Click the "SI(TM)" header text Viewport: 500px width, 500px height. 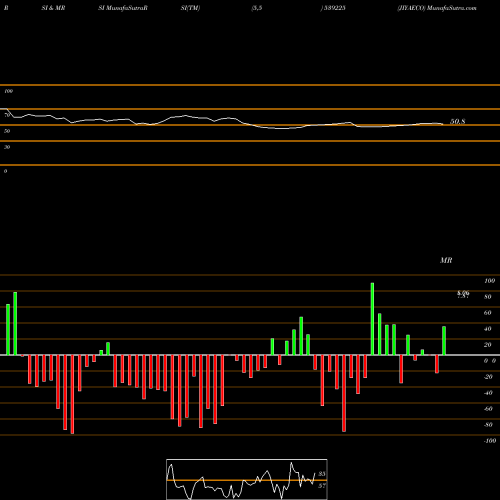[x=190, y=8]
